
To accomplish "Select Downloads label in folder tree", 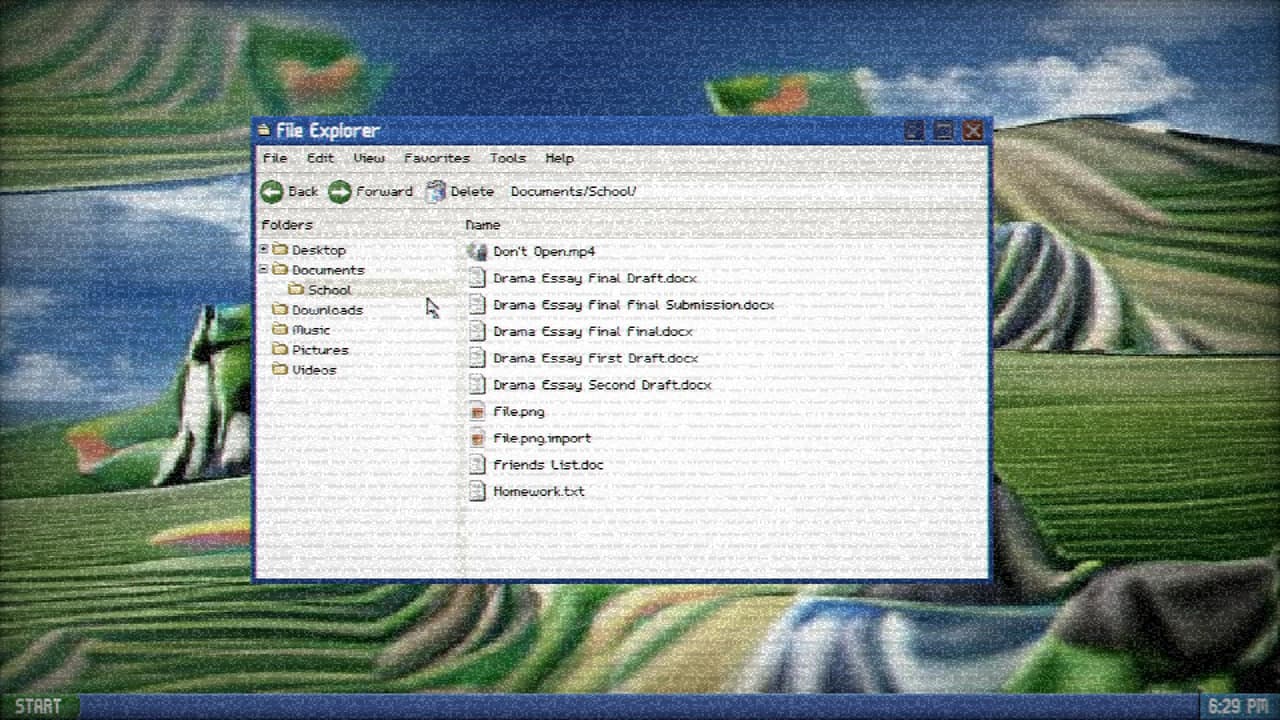I will click(327, 310).
